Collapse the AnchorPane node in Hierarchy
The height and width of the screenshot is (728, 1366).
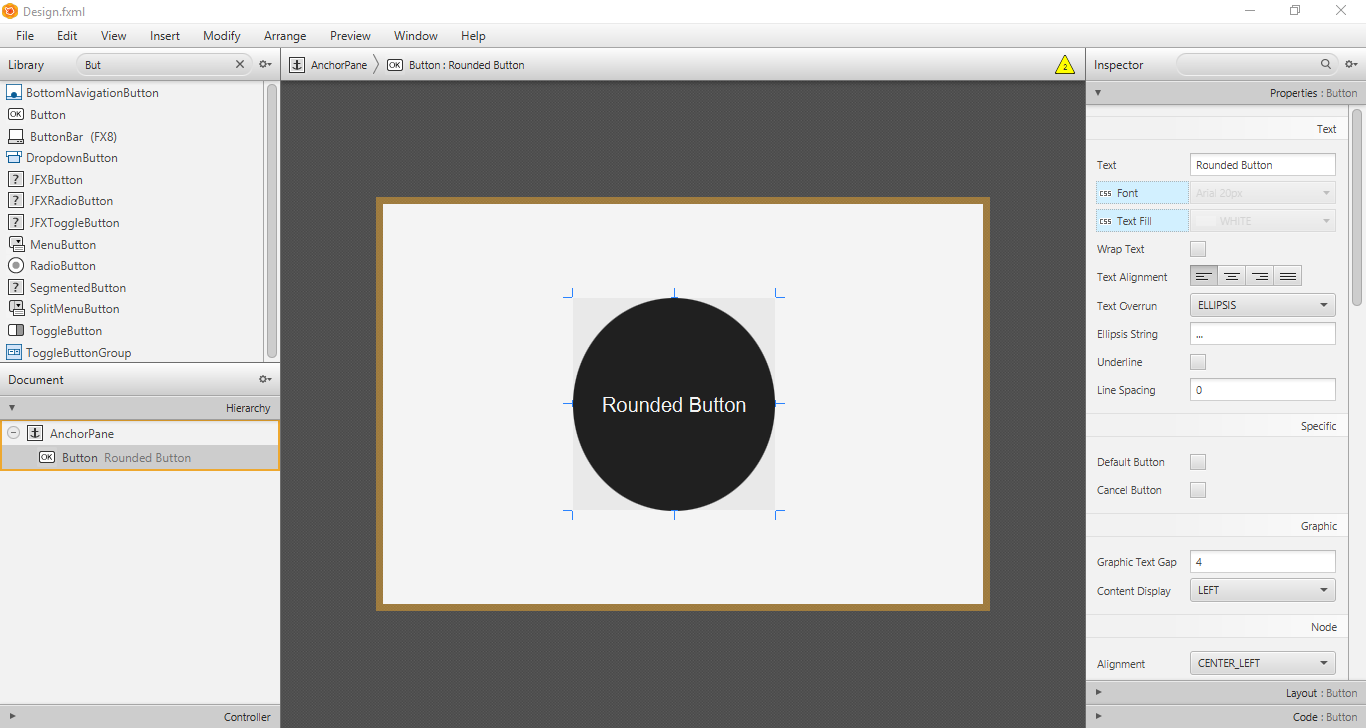pos(13,433)
